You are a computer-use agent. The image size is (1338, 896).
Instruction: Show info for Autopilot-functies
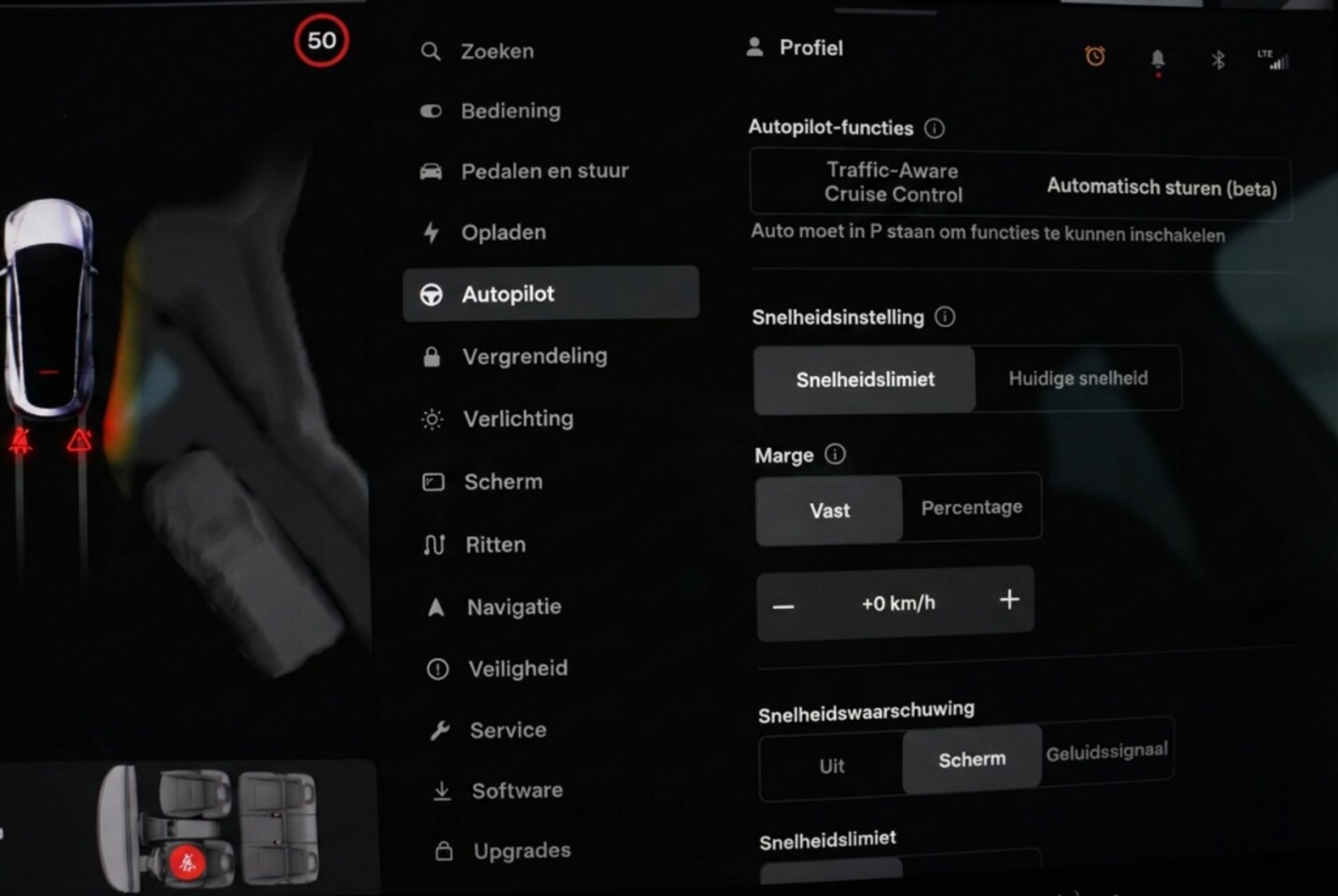coord(935,129)
